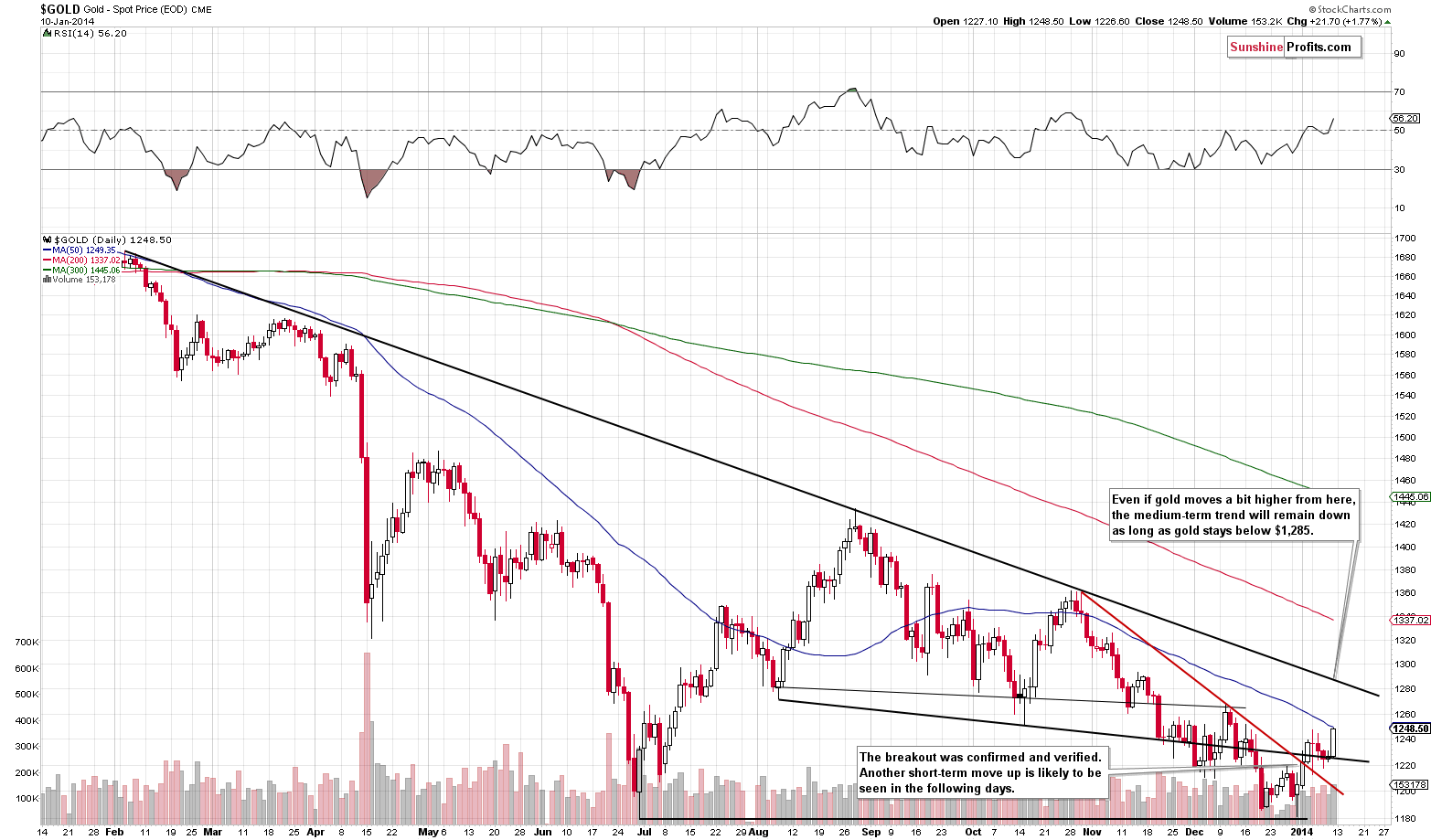This screenshot has width=1431, height=840.
Task: Click the 1500 price axis label
Action: point(1405,437)
